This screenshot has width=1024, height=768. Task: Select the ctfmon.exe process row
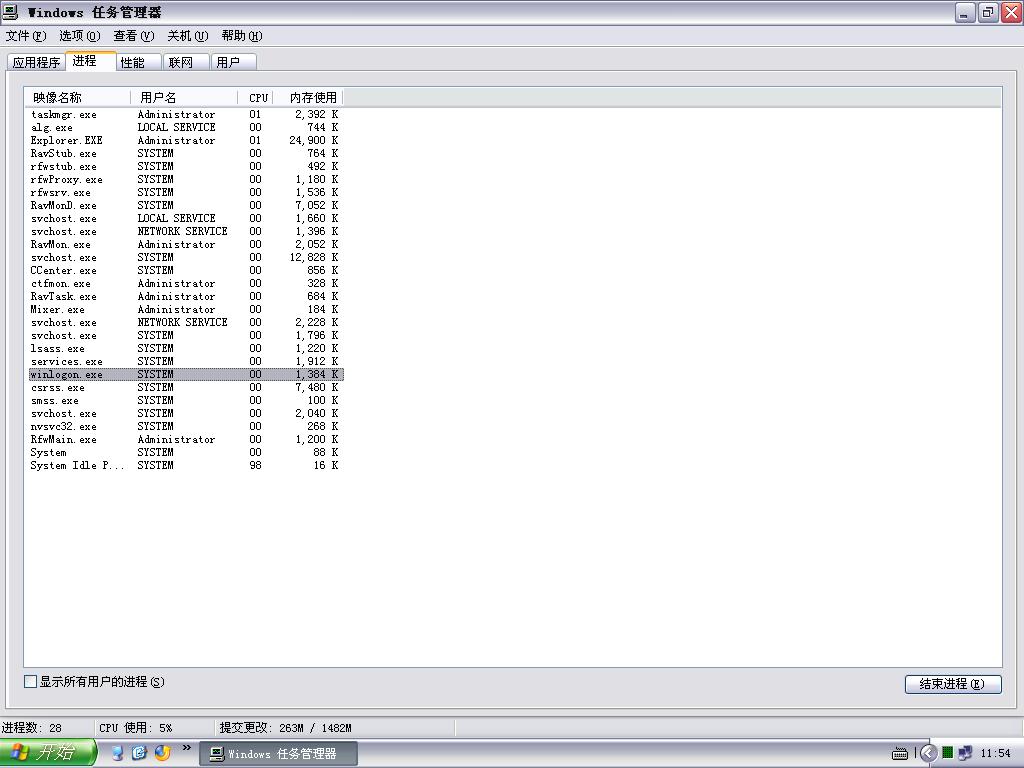185,283
